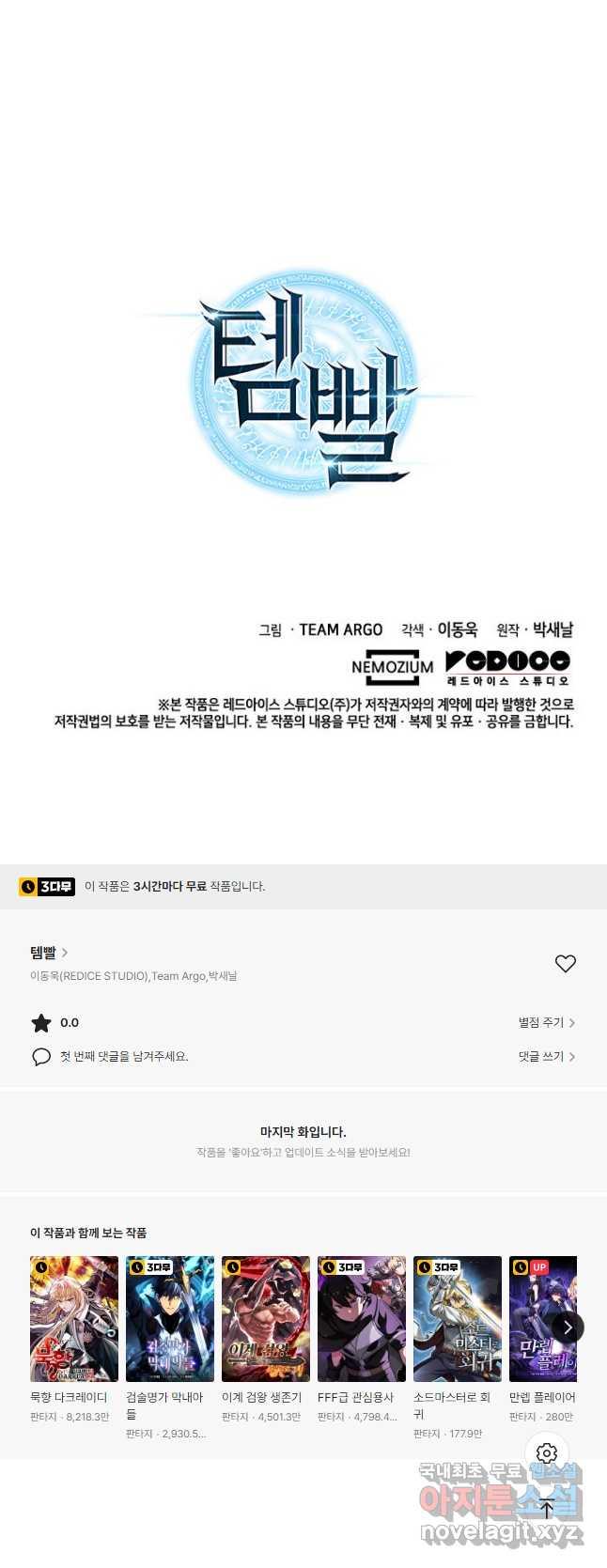
Task: Click the star rating icon
Action: pos(40,1023)
